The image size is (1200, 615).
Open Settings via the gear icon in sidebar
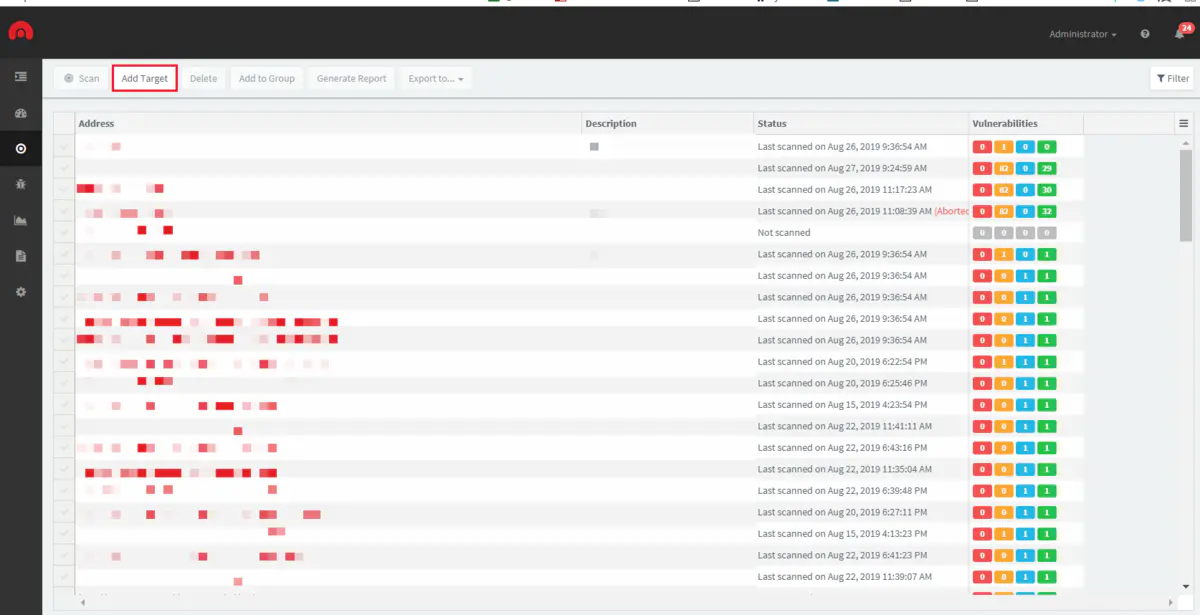coord(20,292)
